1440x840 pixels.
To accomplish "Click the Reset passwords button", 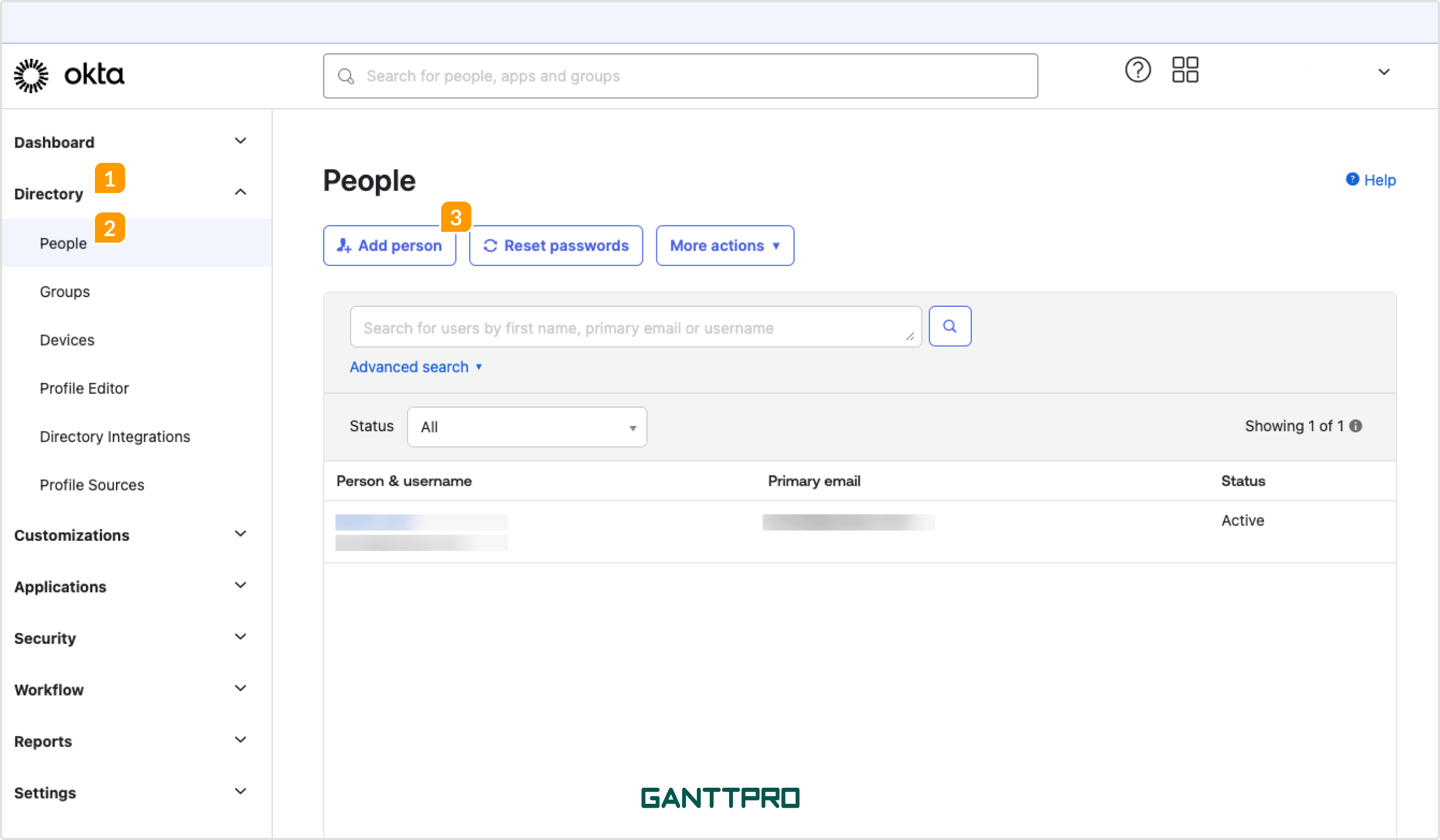I will click(x=556, y=246).
